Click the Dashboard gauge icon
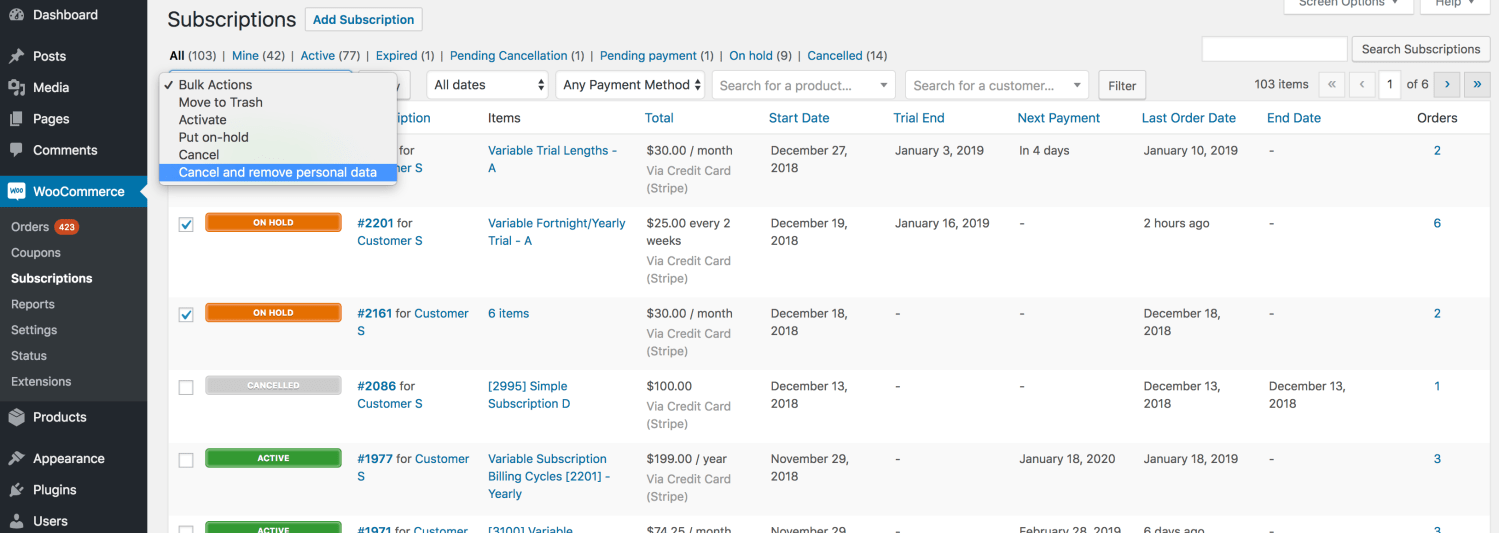The height and width of the screenshot is (533, 1499). 17,15
